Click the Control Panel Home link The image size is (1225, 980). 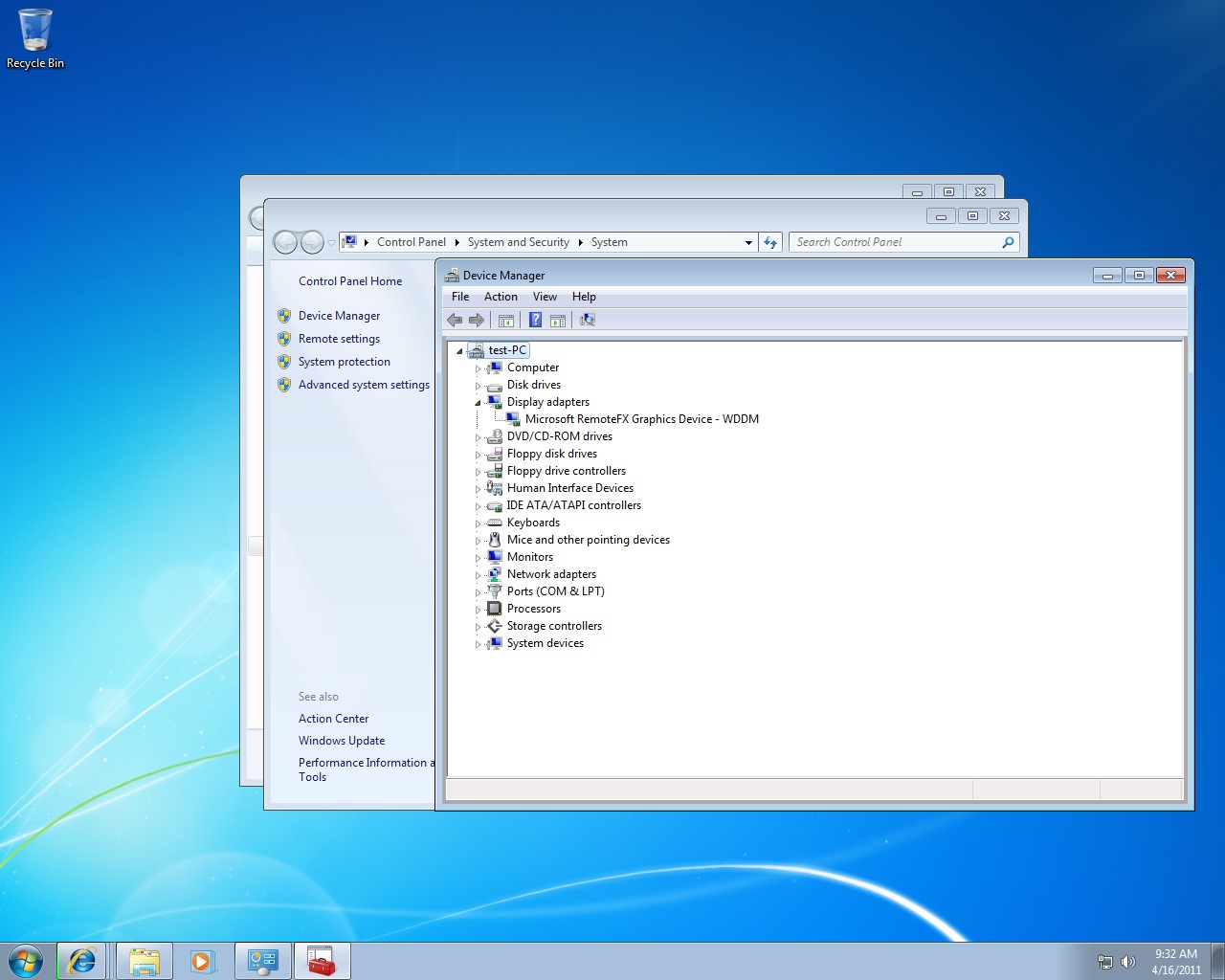click(x=350, y=281)
